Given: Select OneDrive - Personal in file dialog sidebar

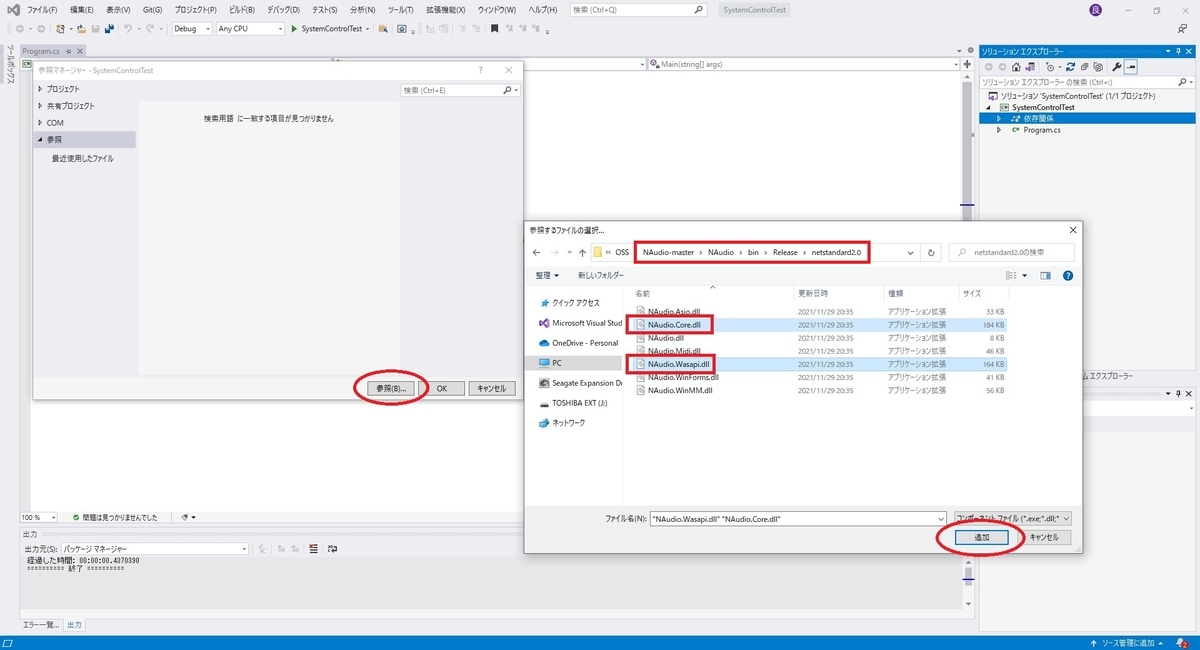Looking at the screenshot, I should coord(585,343).
